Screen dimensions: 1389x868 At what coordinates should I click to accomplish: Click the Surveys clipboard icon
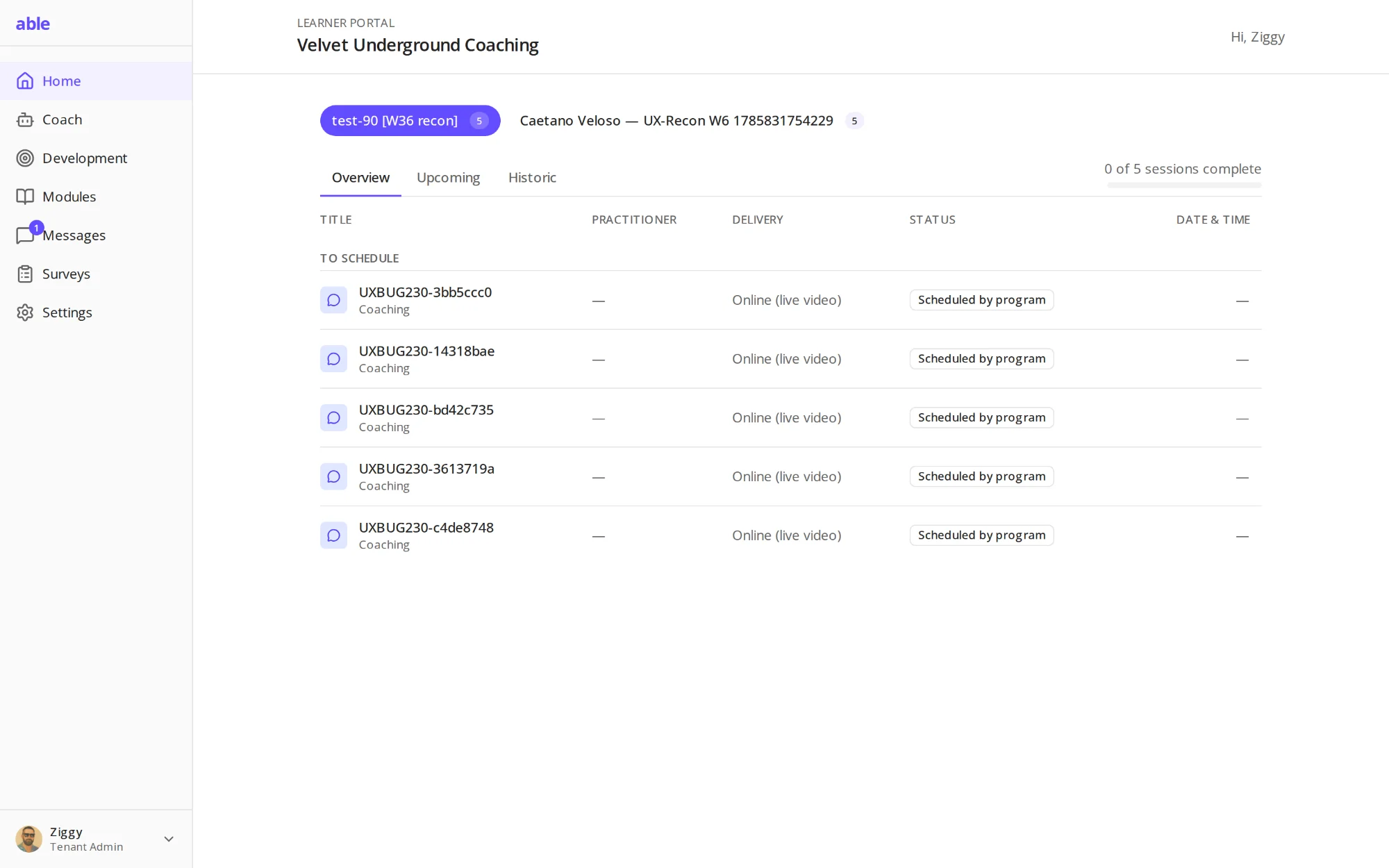click(25, 274)
